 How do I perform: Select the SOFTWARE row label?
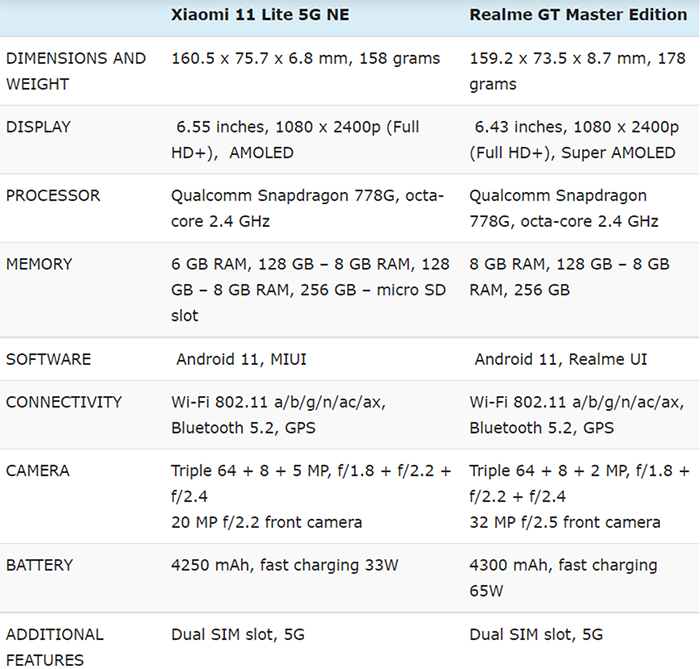pos(48,359)
